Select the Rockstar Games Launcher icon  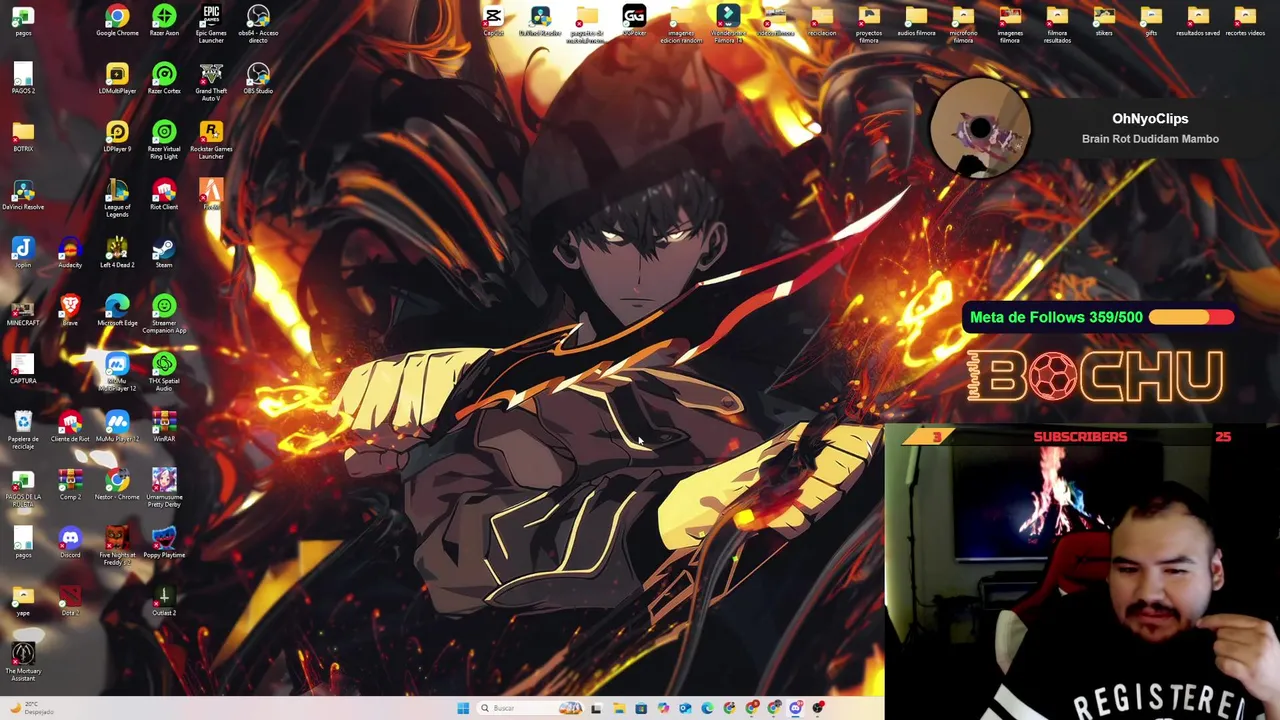211,140
